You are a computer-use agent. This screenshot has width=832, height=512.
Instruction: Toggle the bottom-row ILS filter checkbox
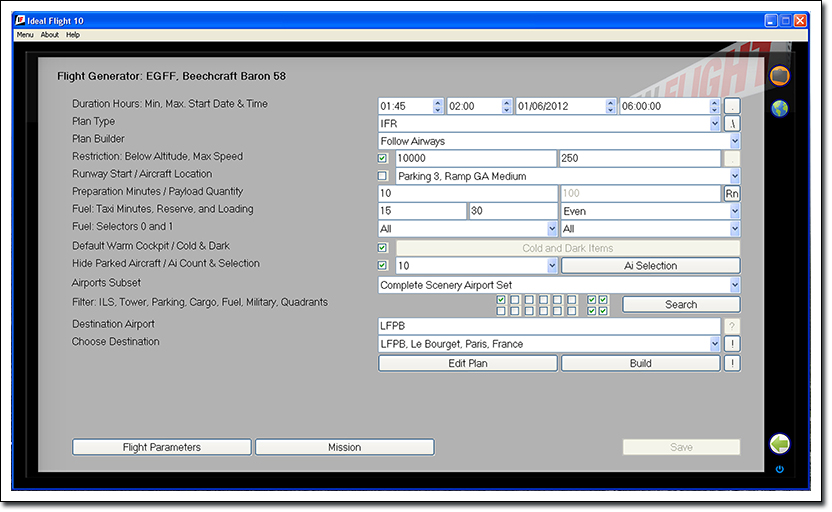tap(501, 311)
